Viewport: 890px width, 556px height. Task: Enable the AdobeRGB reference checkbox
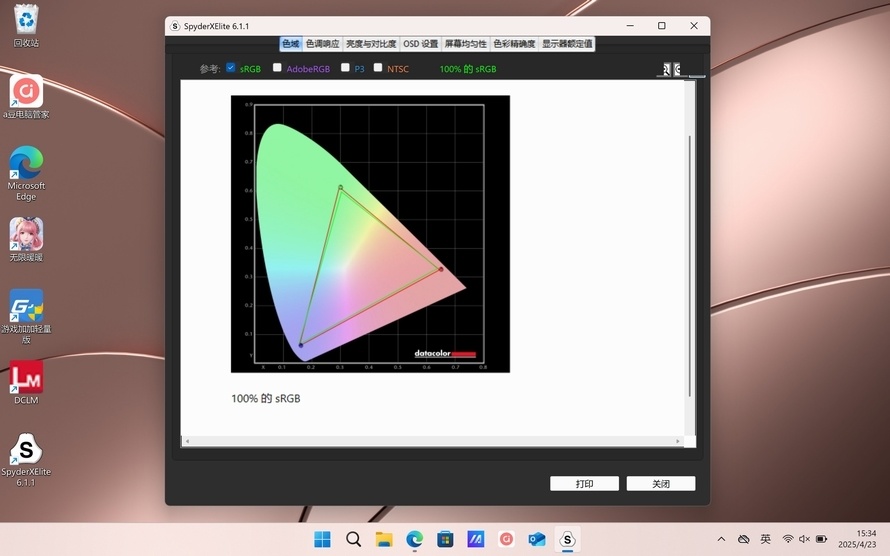[278, 68]
